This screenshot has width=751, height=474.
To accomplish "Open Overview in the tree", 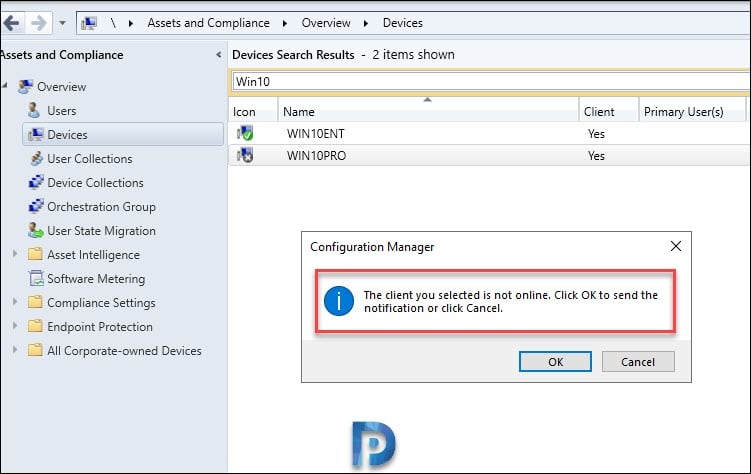I will click(61, 87).
